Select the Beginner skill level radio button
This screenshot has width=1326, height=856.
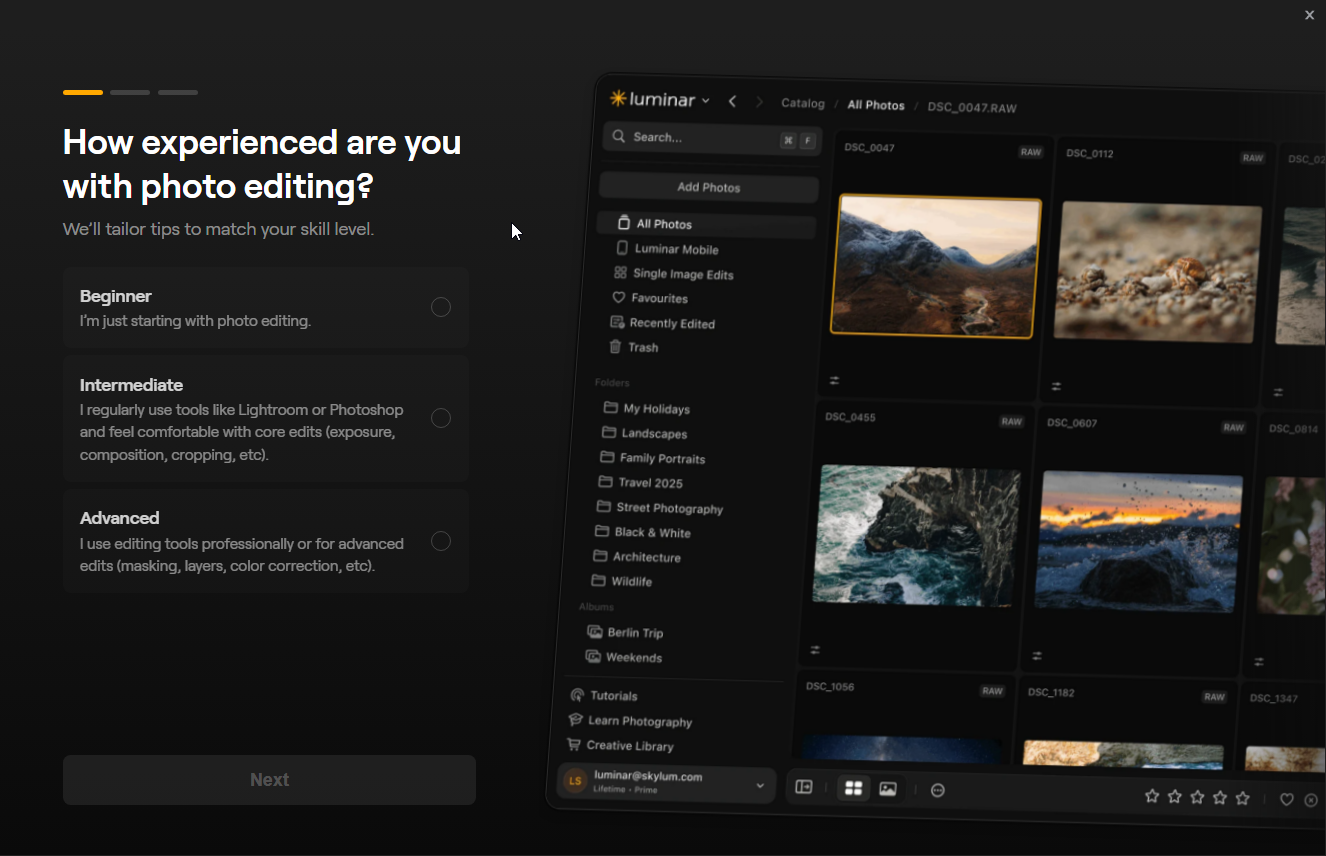coord(440,307)
